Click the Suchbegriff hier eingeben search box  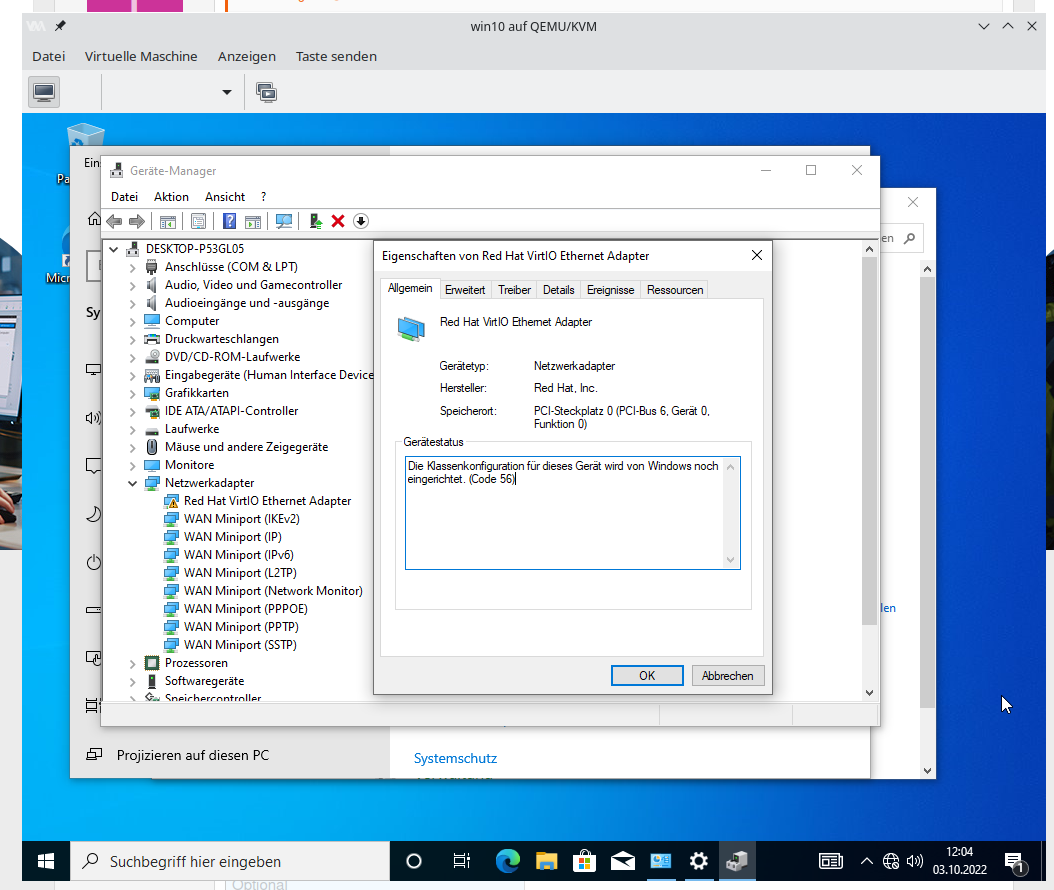230,861
